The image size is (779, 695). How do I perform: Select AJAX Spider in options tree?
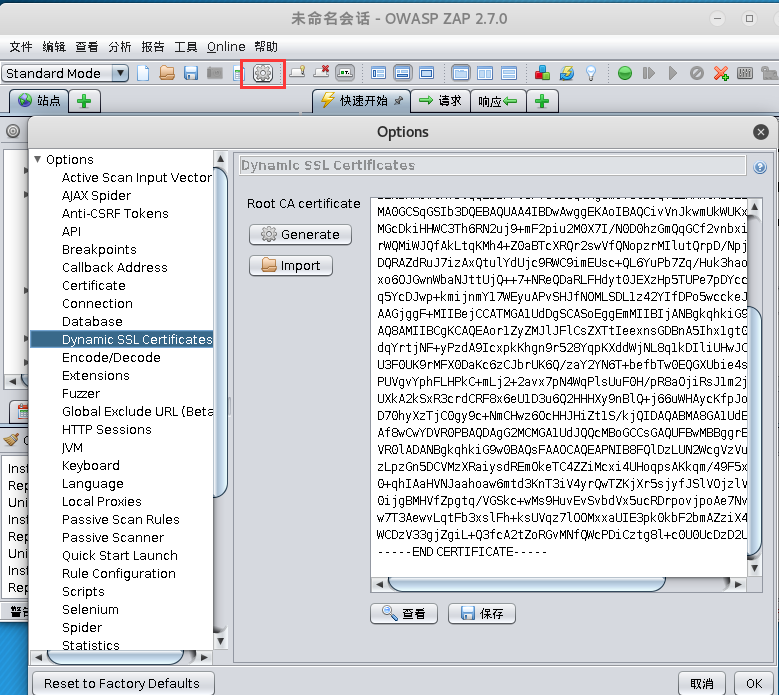[96, 195]
